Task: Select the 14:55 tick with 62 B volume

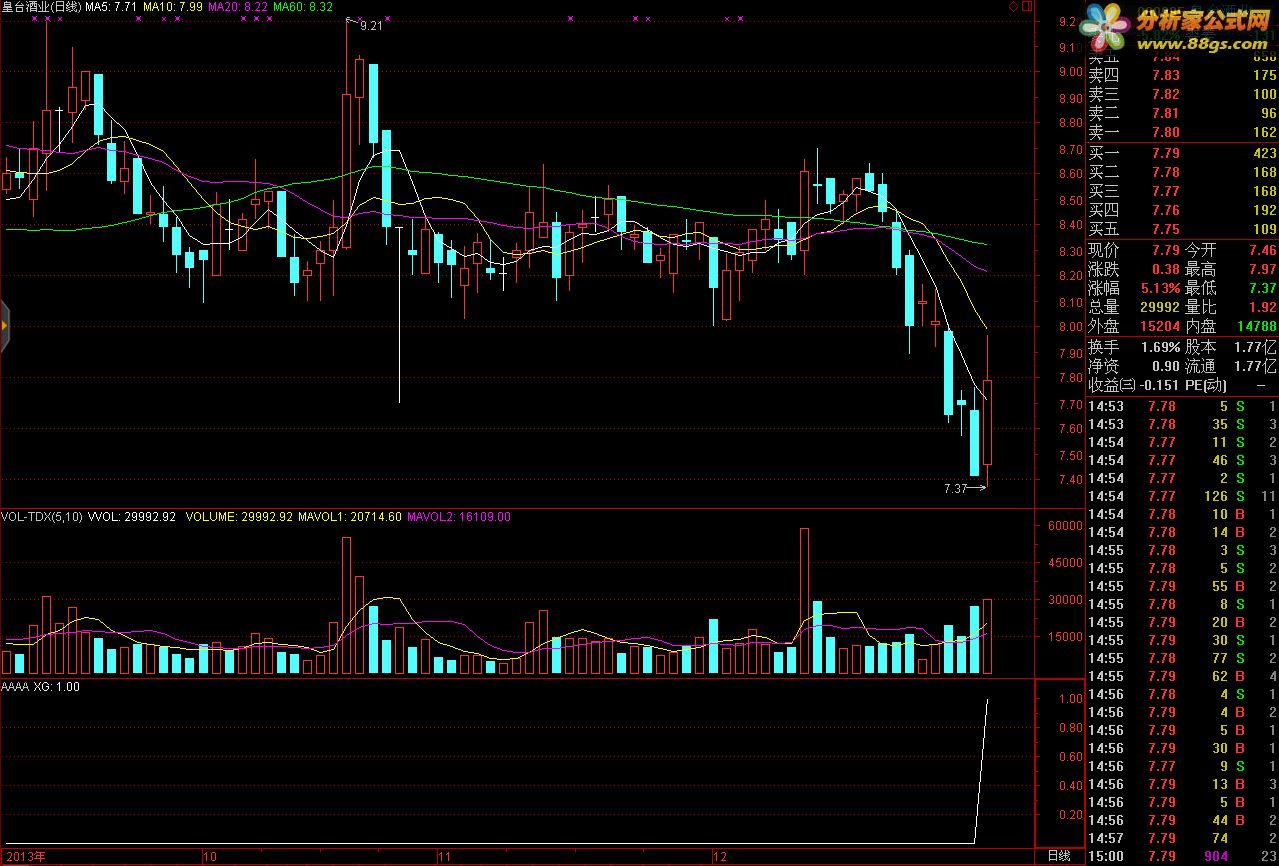Action: 1182,676
